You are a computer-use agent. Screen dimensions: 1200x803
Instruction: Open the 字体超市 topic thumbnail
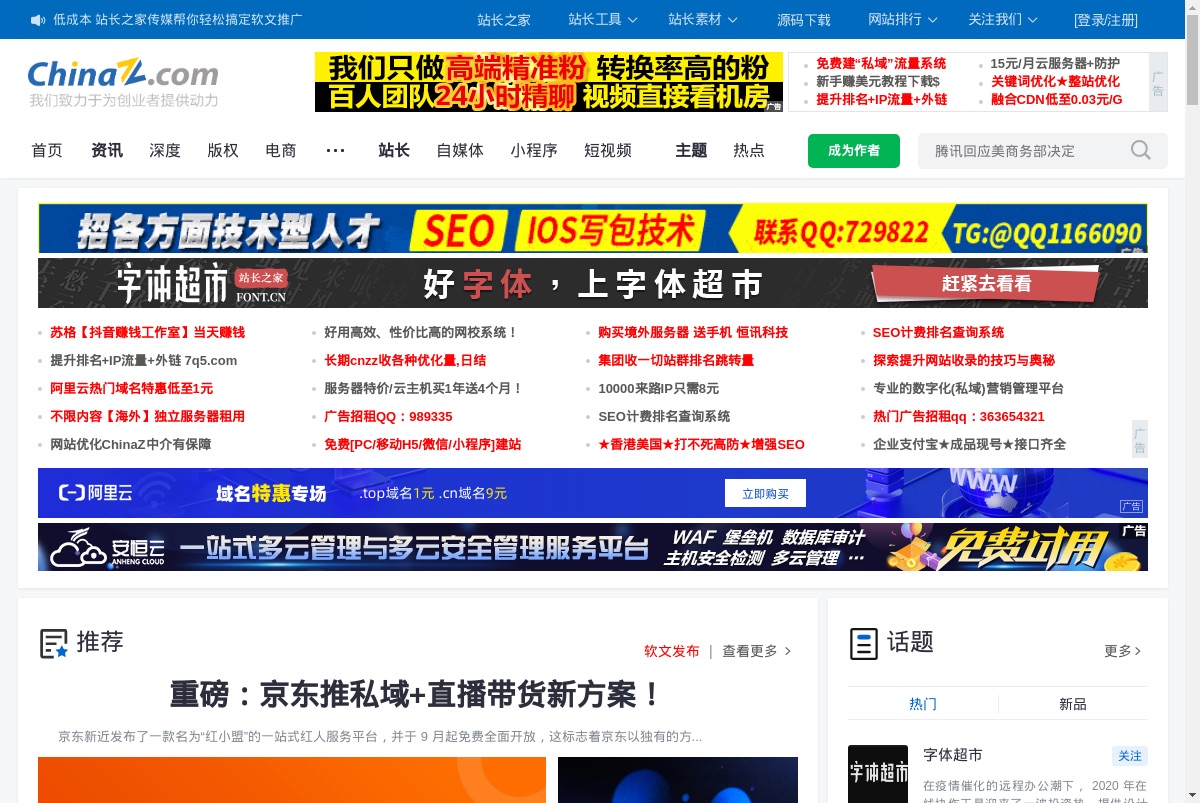878,773
